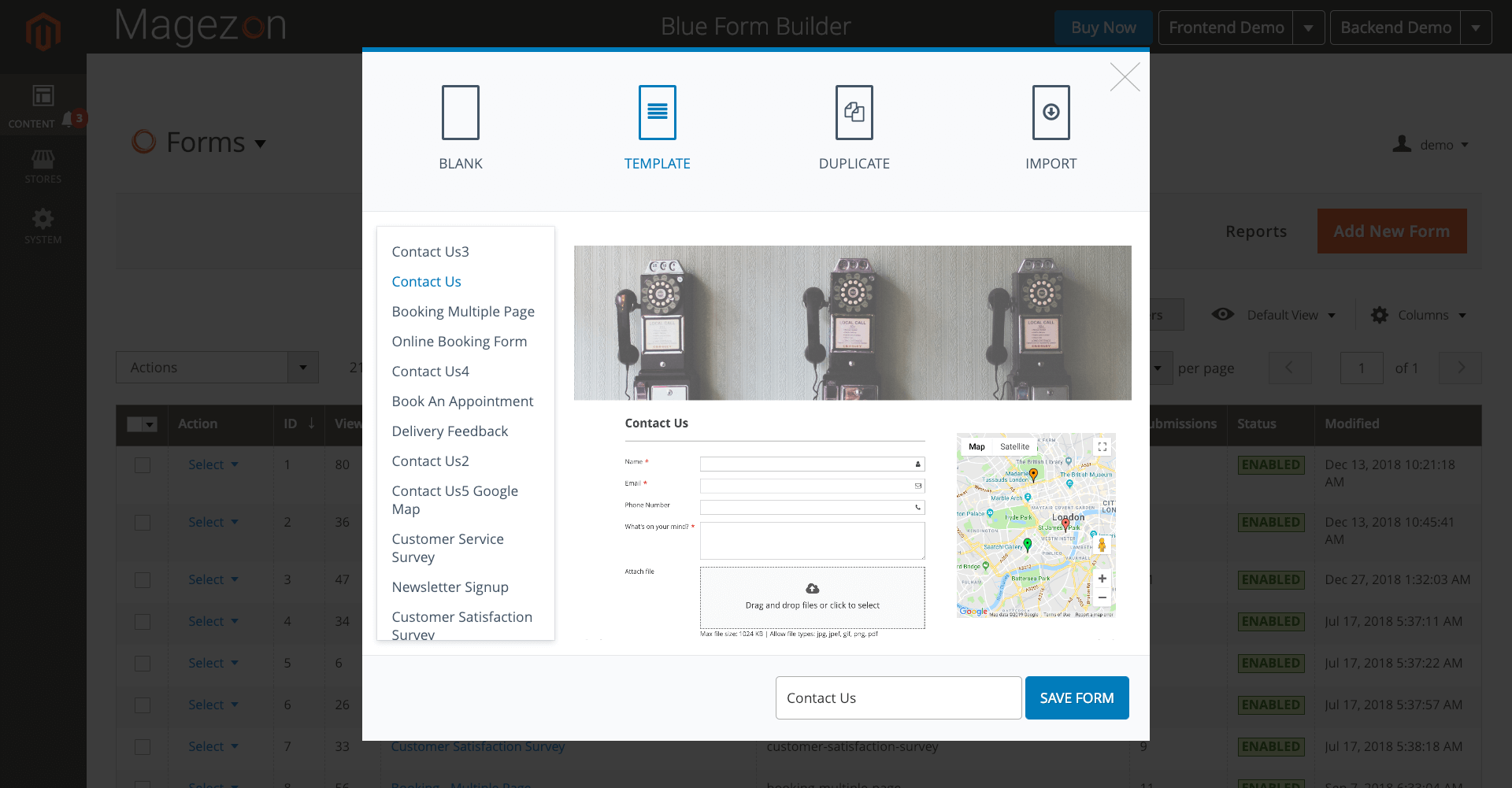Click the Backend Demo button
The image size is (1512, 788).
click(x=1395, y=28)
